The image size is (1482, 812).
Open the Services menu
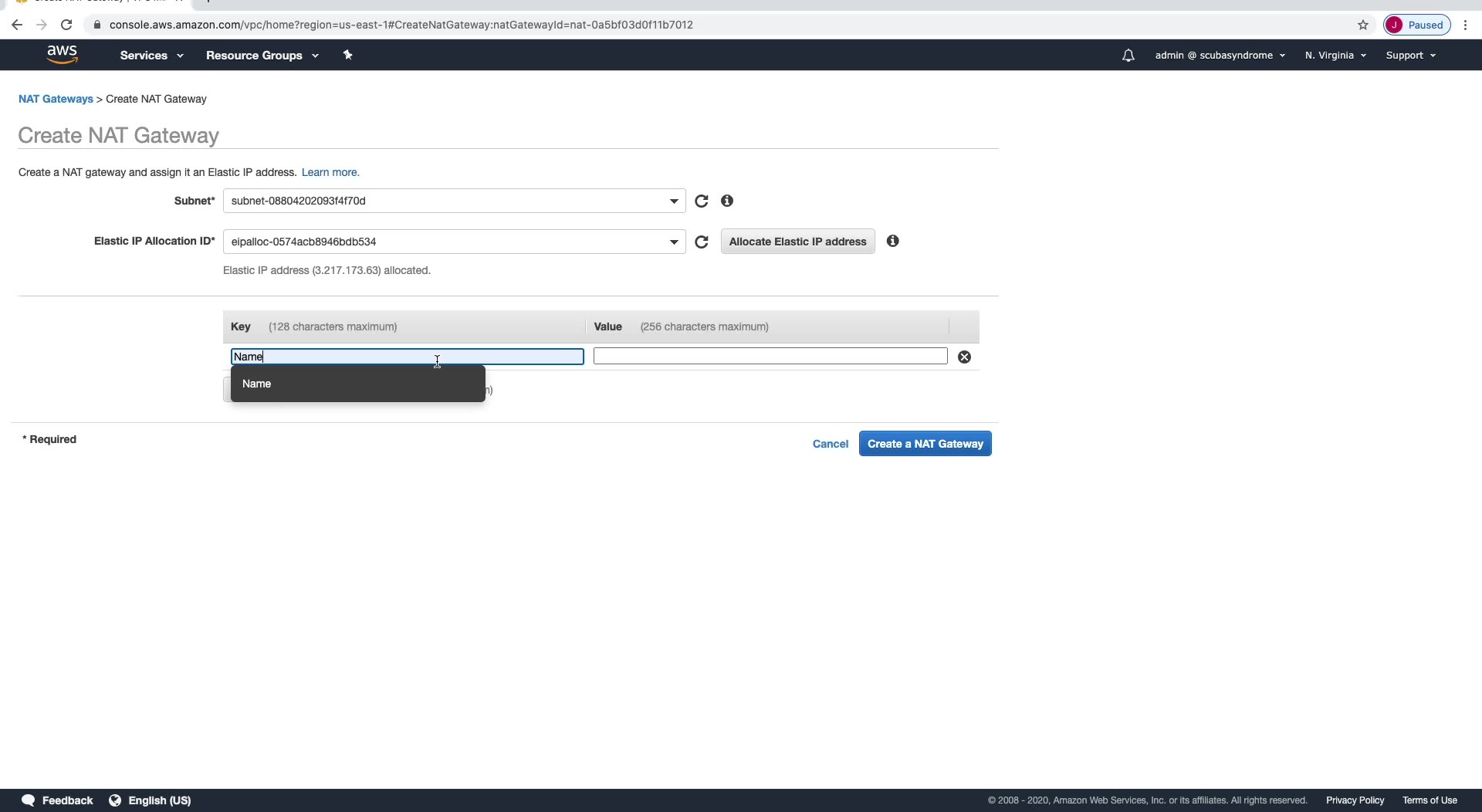click(x=151, y=56)
